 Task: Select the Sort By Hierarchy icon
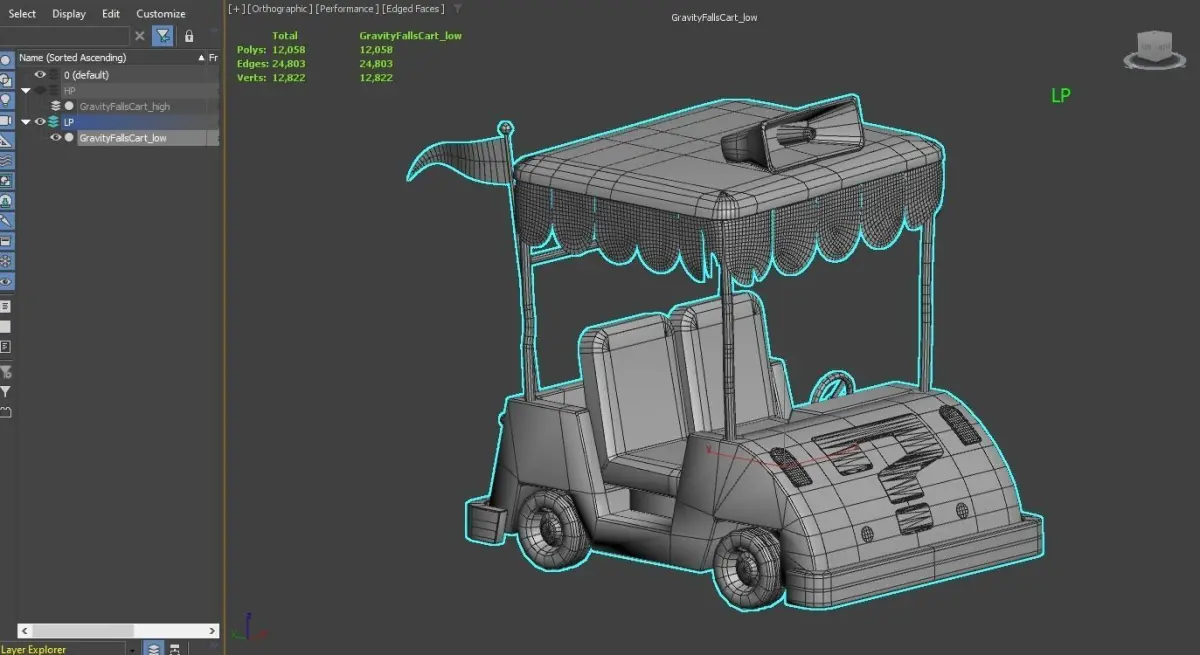[x=174, y=648]
